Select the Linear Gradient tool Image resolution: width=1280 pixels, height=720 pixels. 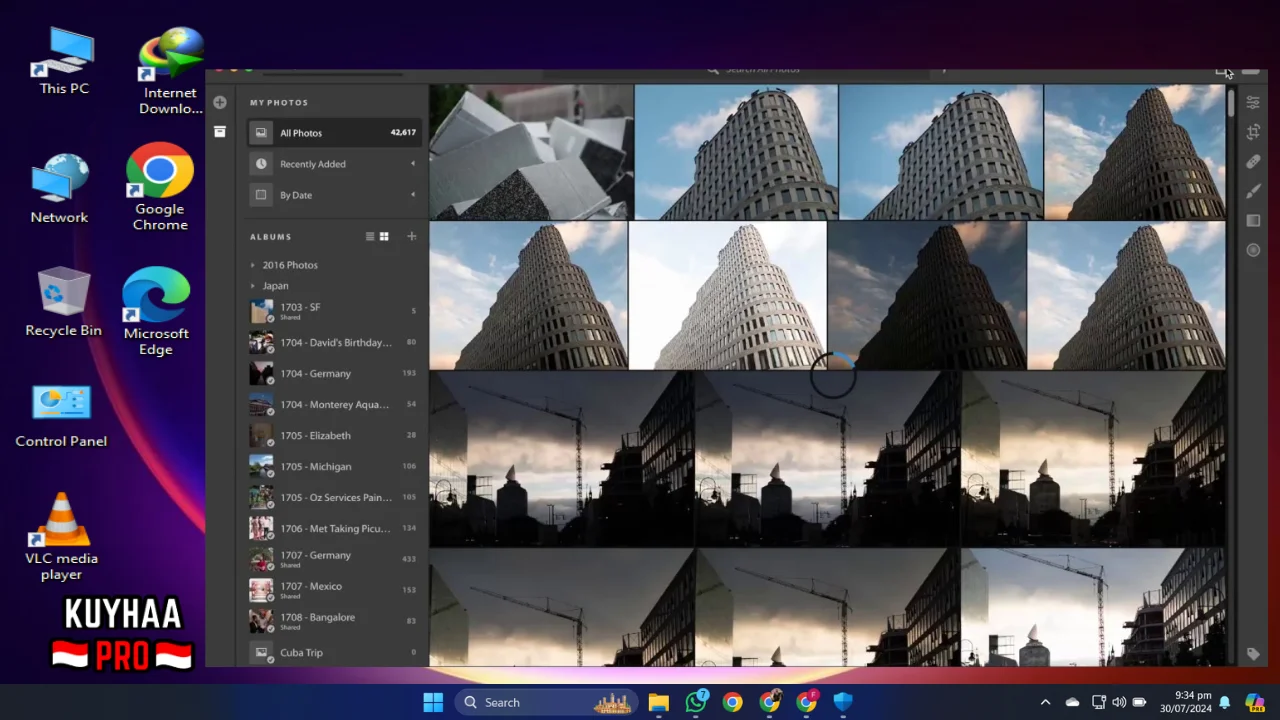1253,220
